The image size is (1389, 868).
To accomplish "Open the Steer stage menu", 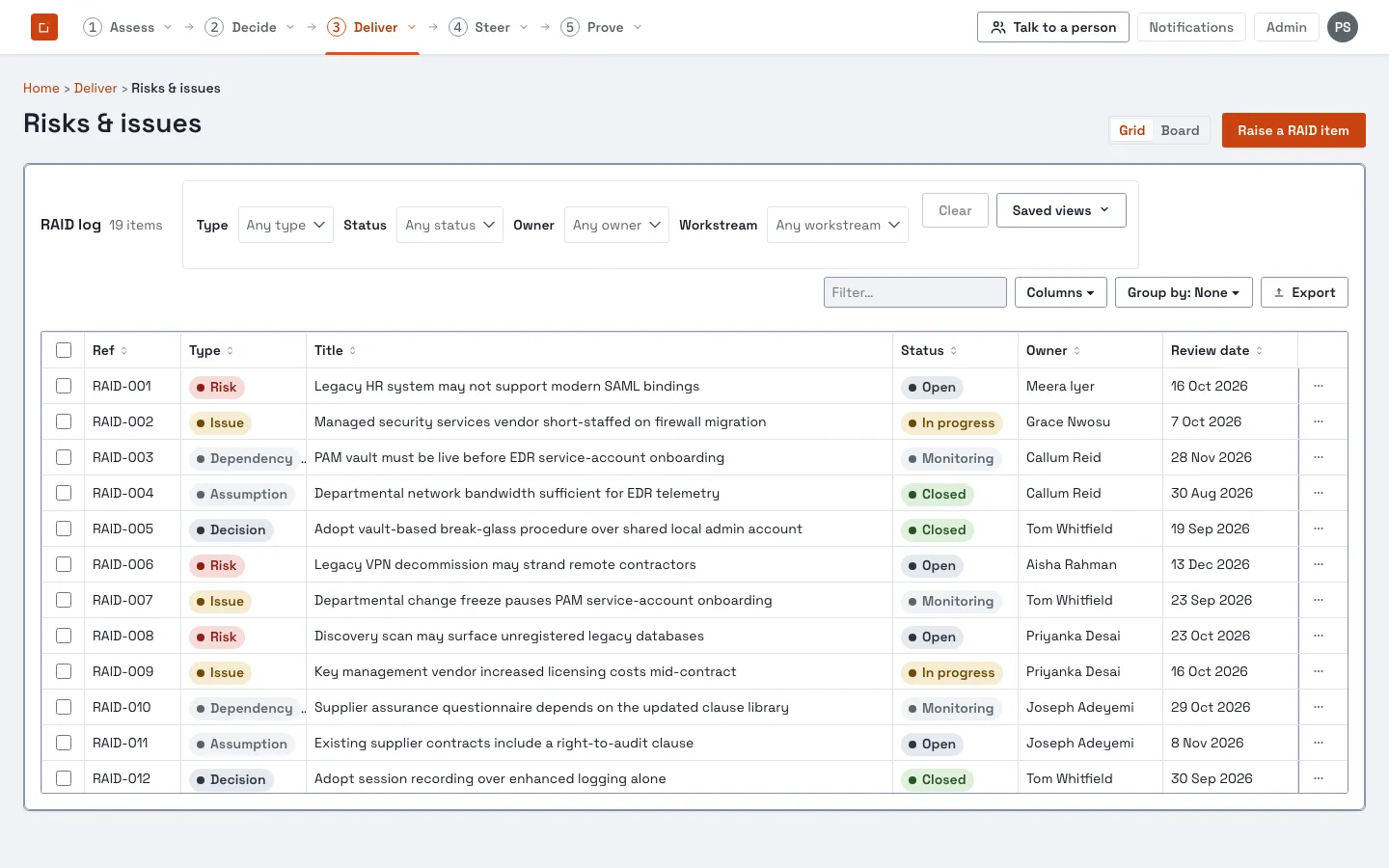I will coord(488,27).
